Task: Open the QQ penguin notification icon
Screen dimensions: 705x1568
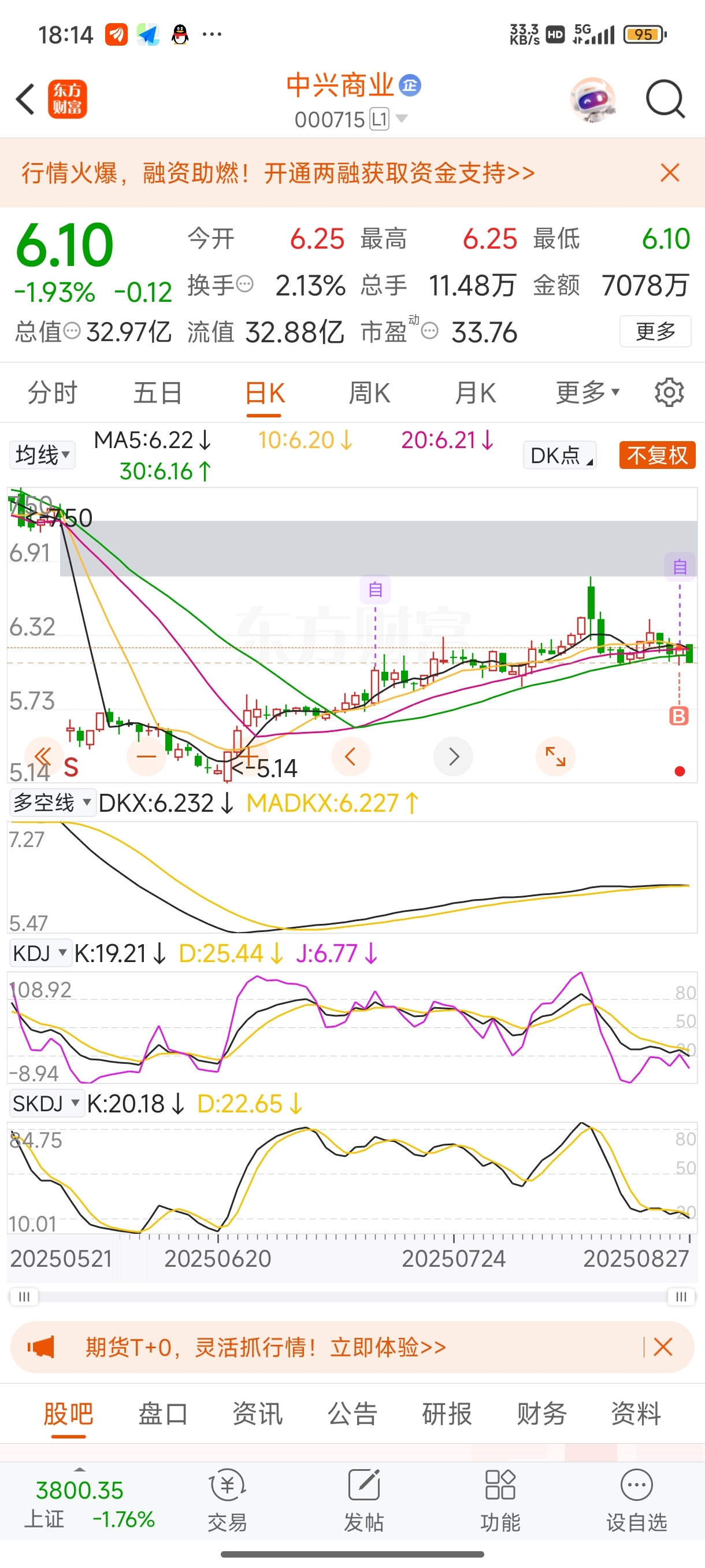Action: click(x=180, y=35)
